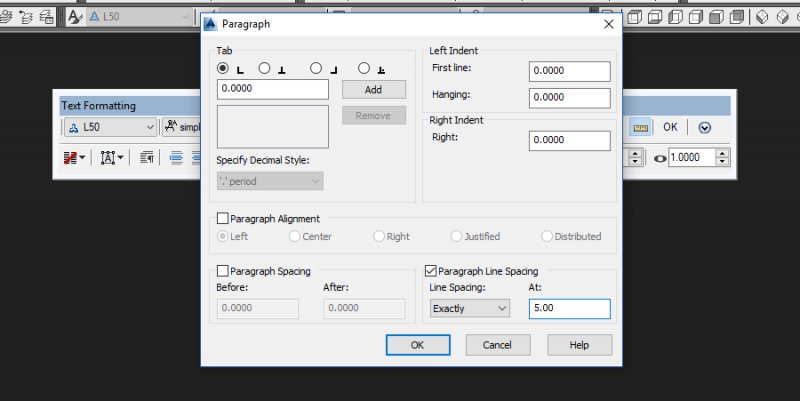Enable the Paragraph Spacing checkbox

(x=222, y=271)
